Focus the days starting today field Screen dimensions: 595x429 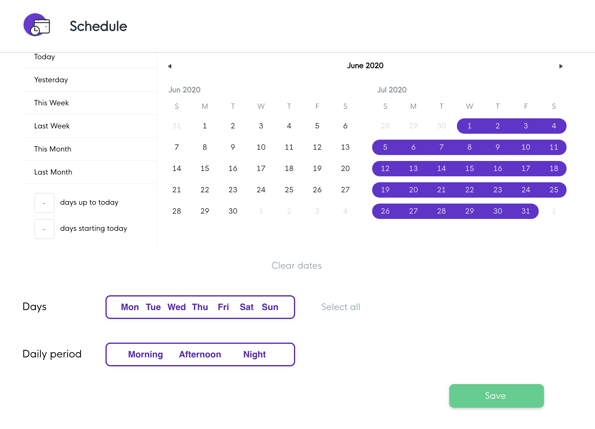point(44,229)
